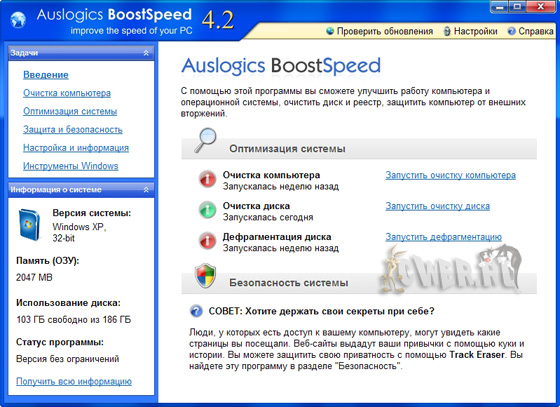The height and width of the screenshot is (407, 560).
Task: Open Защита и безопасность section
Action: [x=73, y=130]
